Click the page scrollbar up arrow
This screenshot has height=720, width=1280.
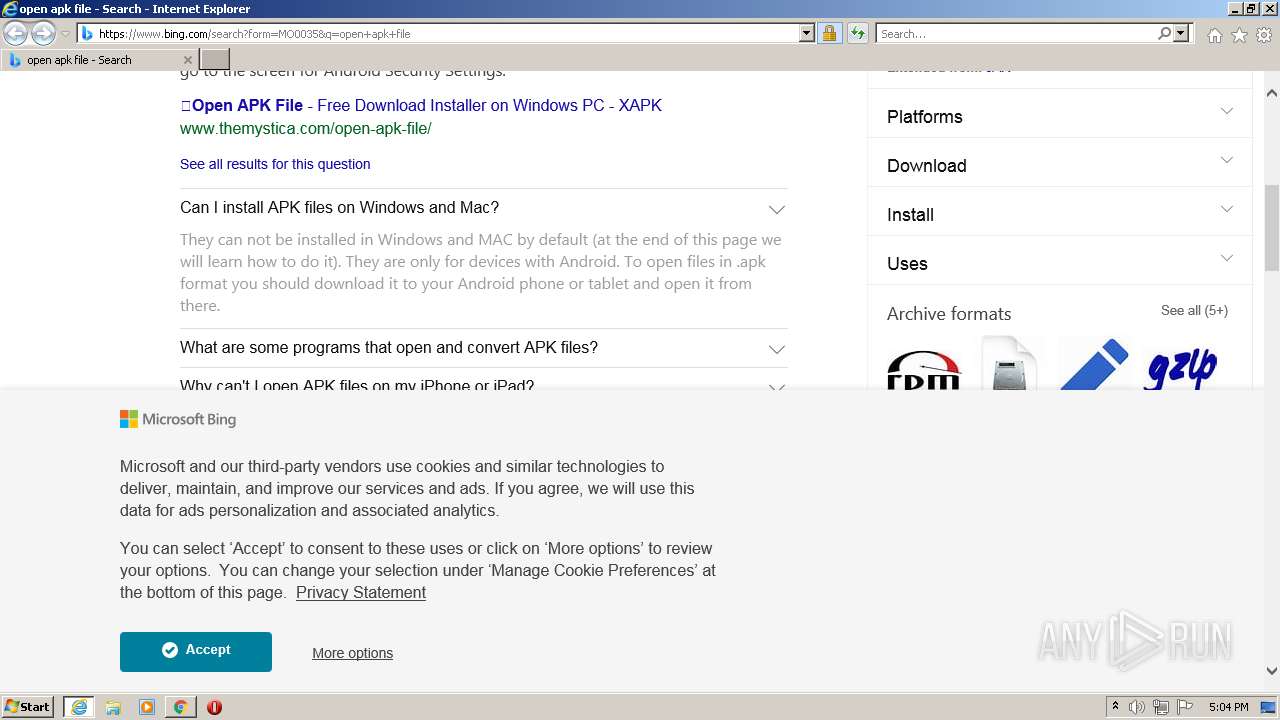click(x=1272, y=93)
